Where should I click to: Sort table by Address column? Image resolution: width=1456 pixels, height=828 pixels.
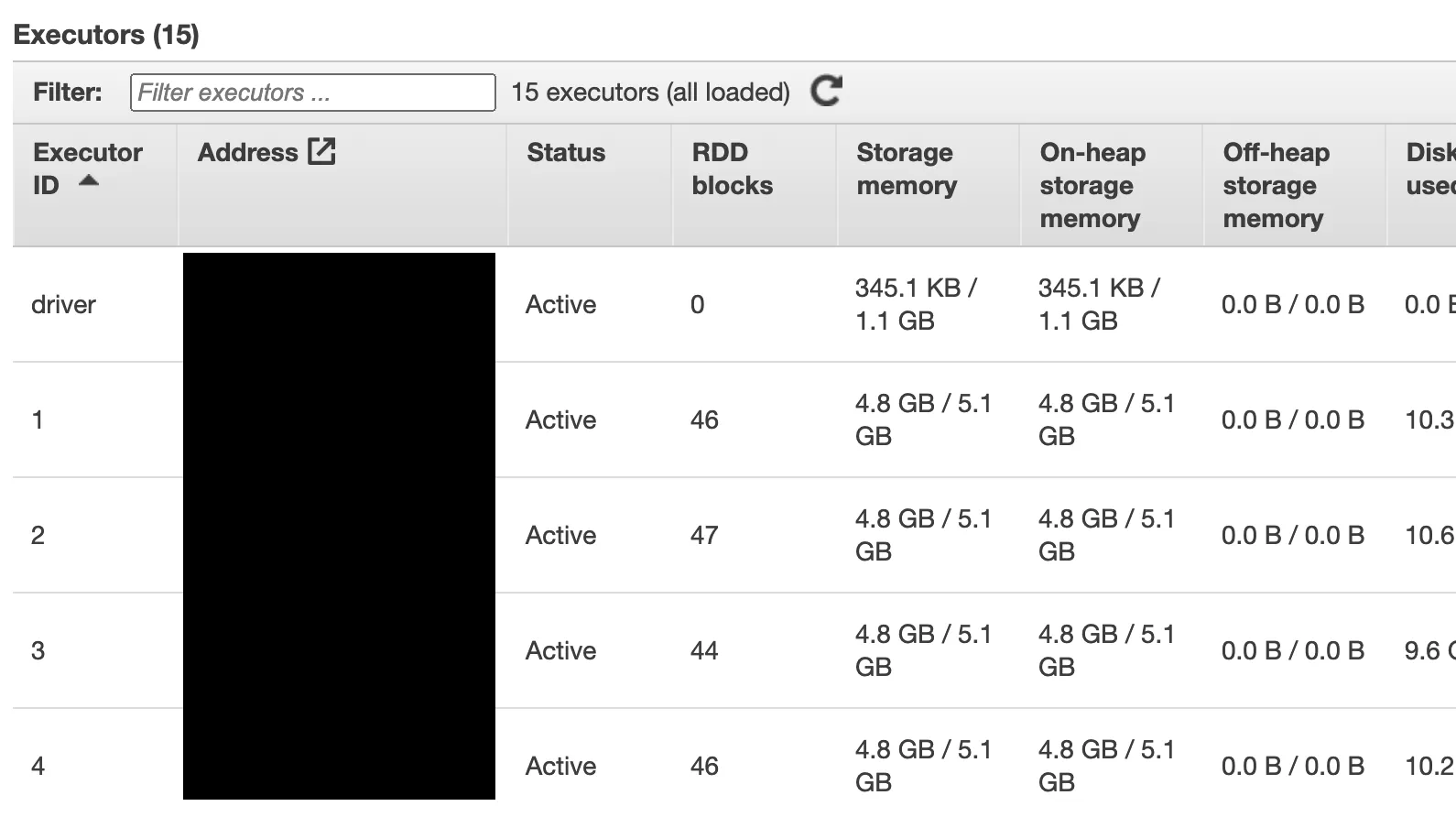[x=247, y=152]
